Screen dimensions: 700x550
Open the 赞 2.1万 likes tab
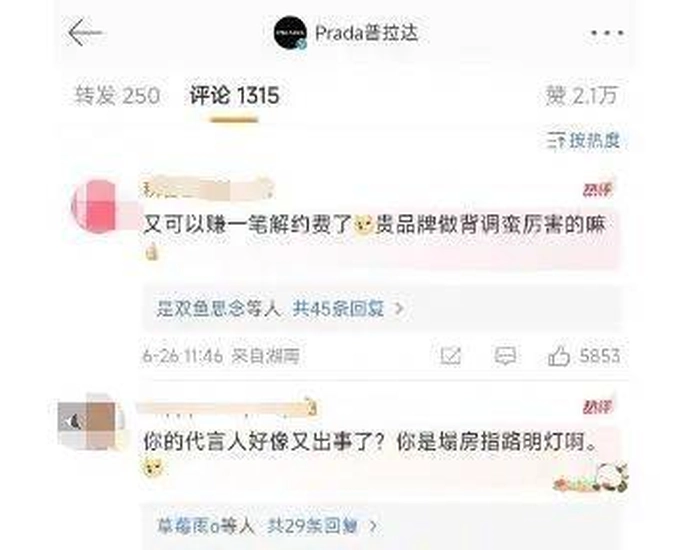tap(581, 95)
